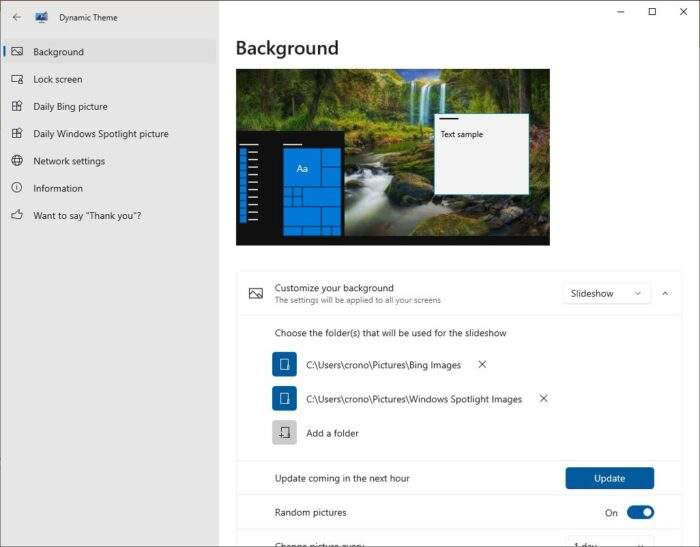Click the Network settings globe icon
The width and height of the screenshot is (700, 547).
tap(17, 161)
